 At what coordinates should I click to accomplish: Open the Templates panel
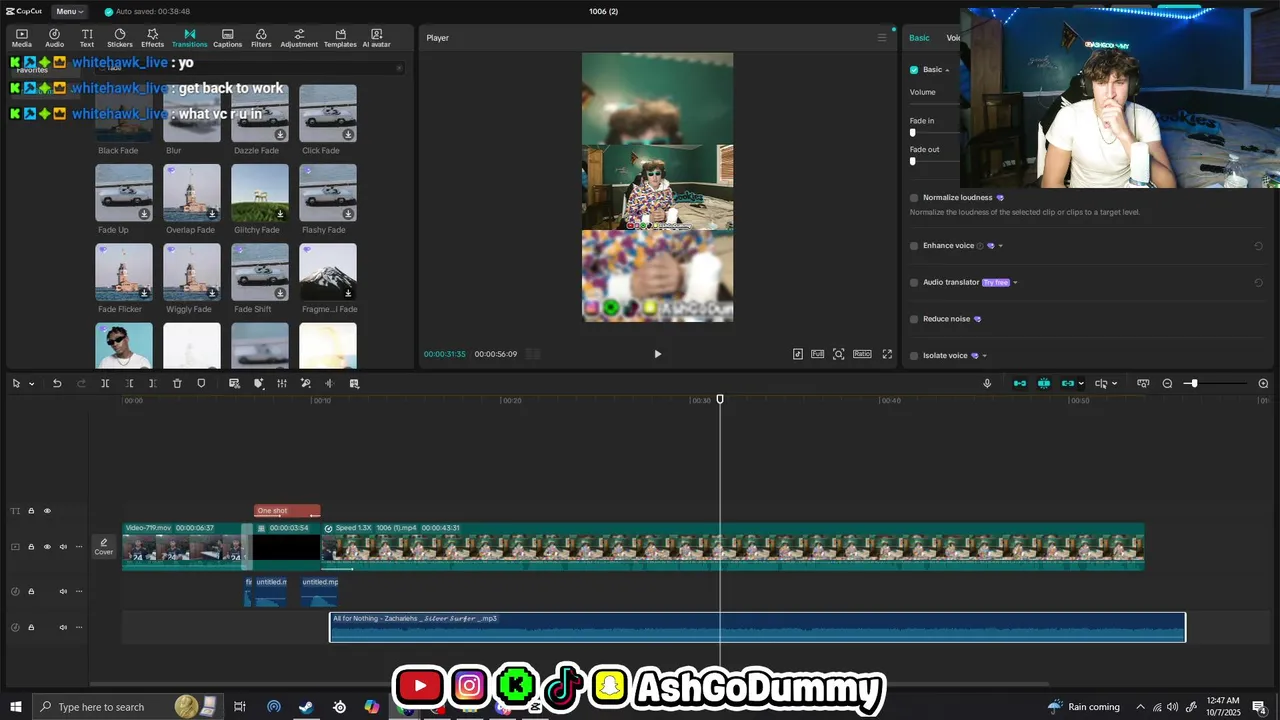[340, 38]
